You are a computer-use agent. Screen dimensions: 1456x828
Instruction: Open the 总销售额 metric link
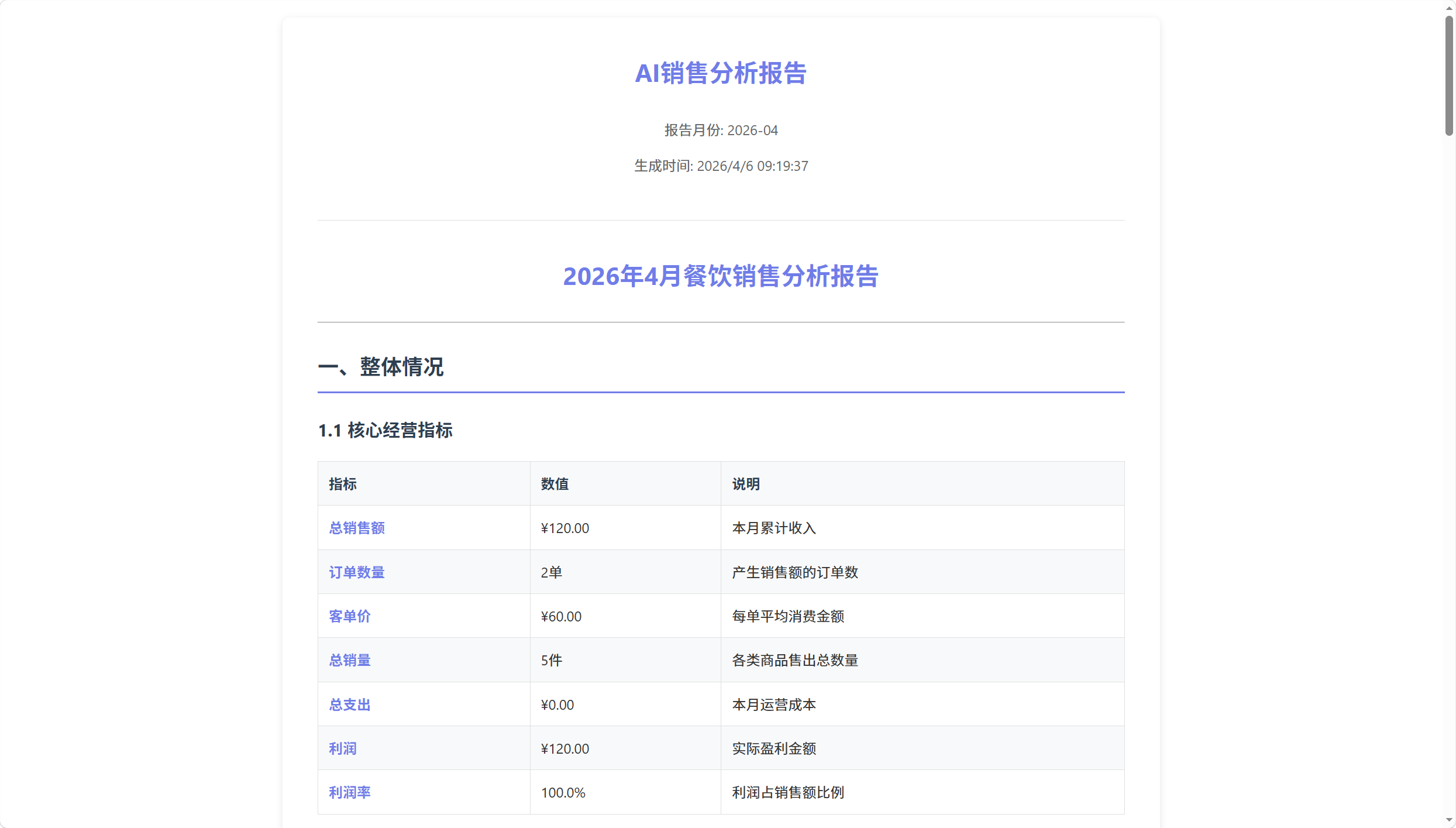tap(356, 528)
